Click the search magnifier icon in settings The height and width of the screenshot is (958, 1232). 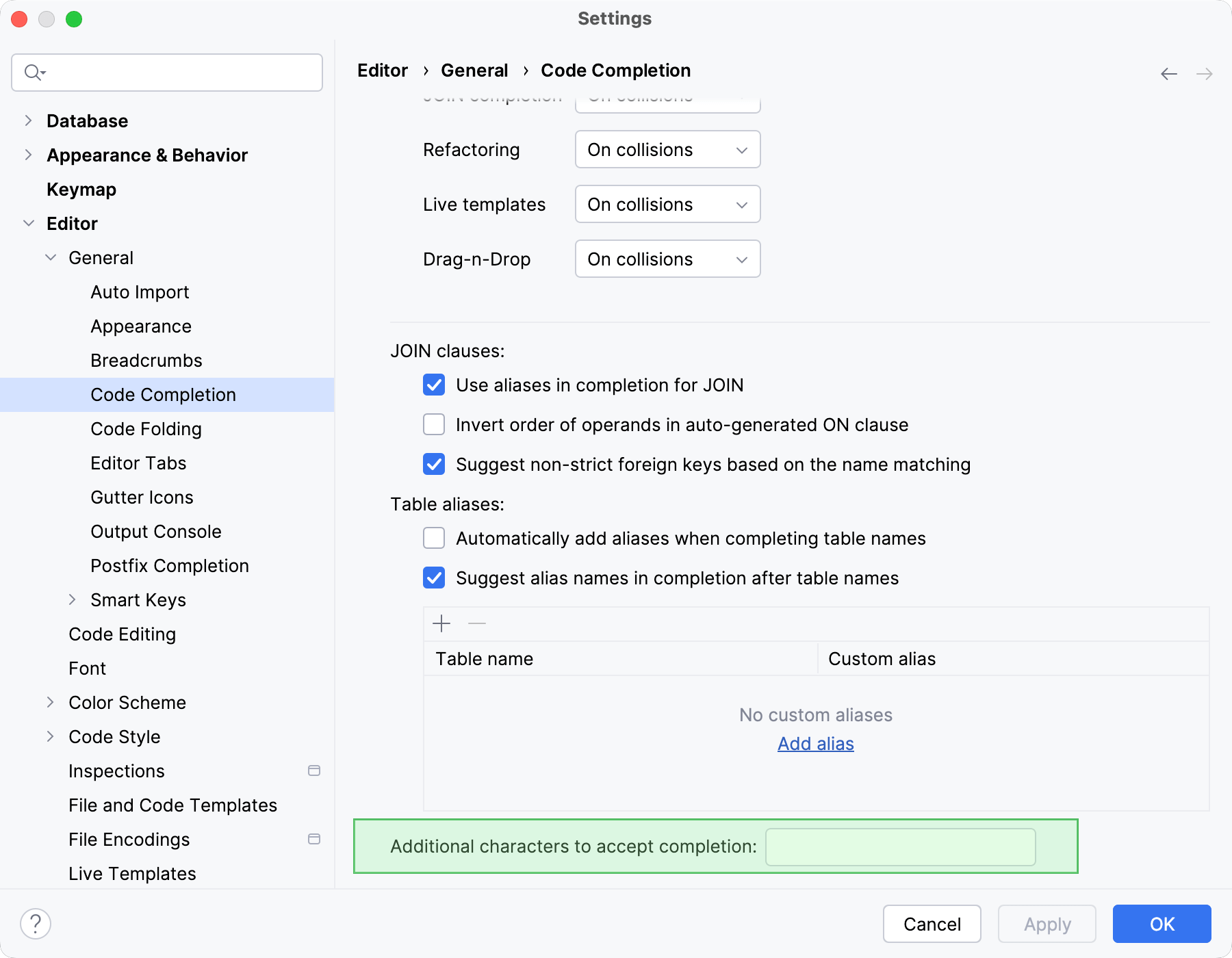click(x=34, y=72)
